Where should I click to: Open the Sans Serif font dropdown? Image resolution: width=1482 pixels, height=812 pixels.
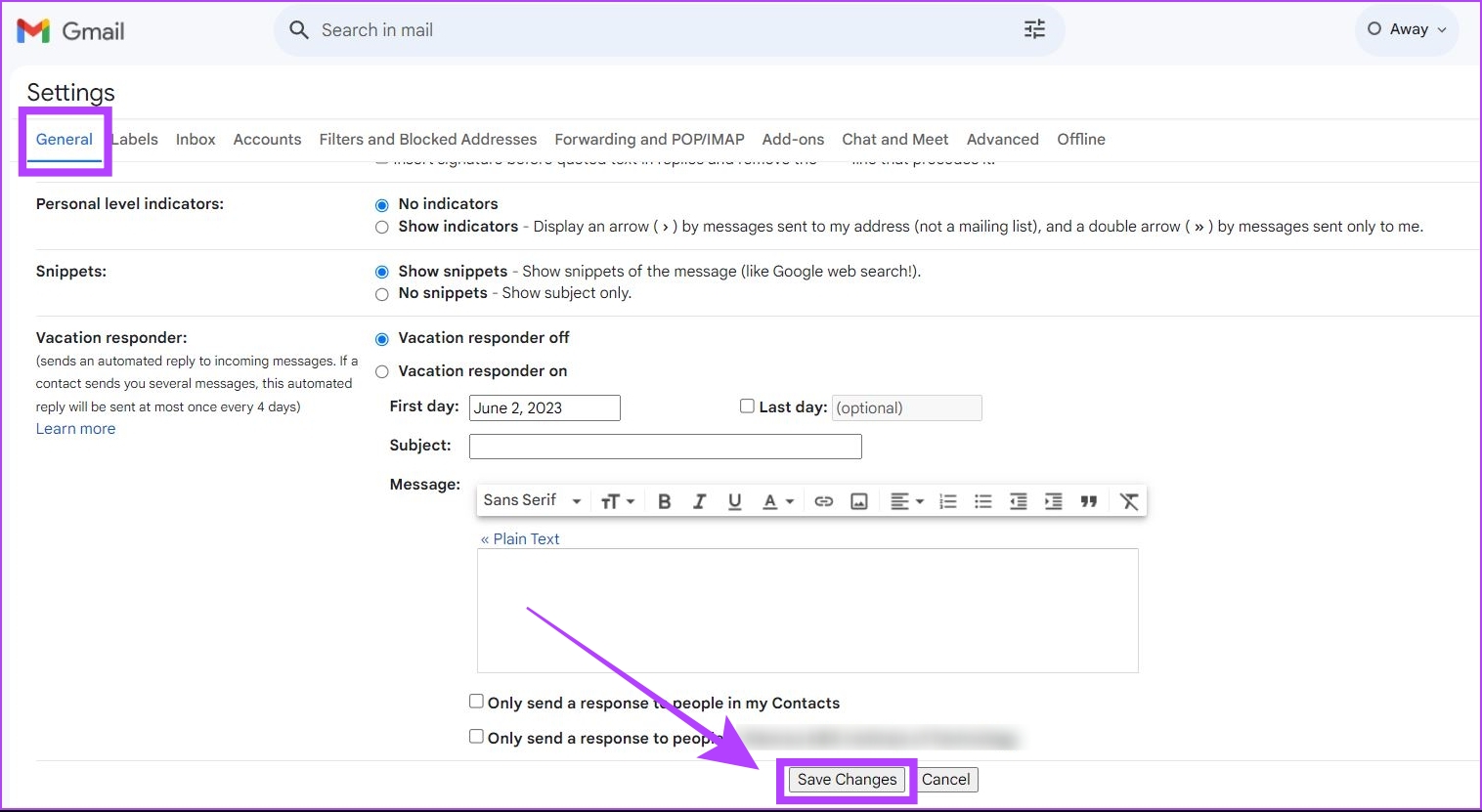tap(531, 499)
